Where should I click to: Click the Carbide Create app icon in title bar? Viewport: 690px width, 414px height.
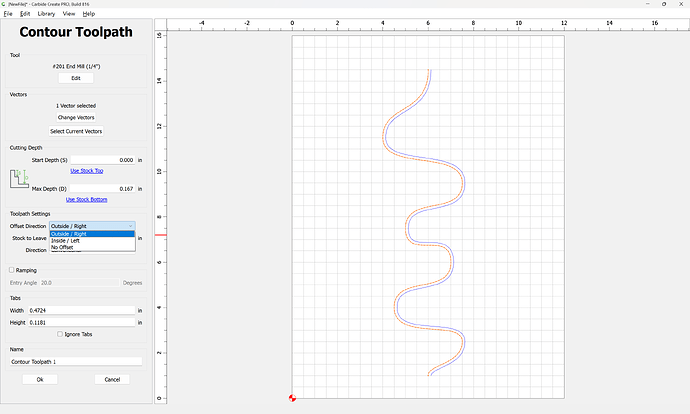click(3, 4)
